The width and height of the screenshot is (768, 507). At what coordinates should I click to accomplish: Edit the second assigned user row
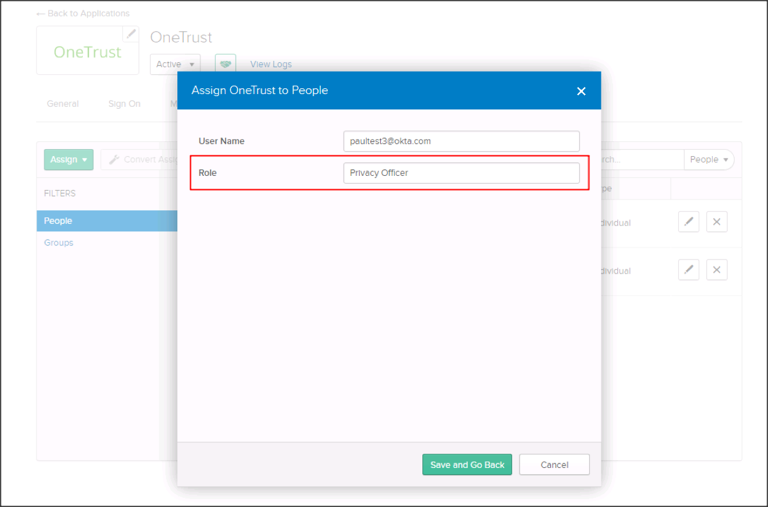point(688,270)
